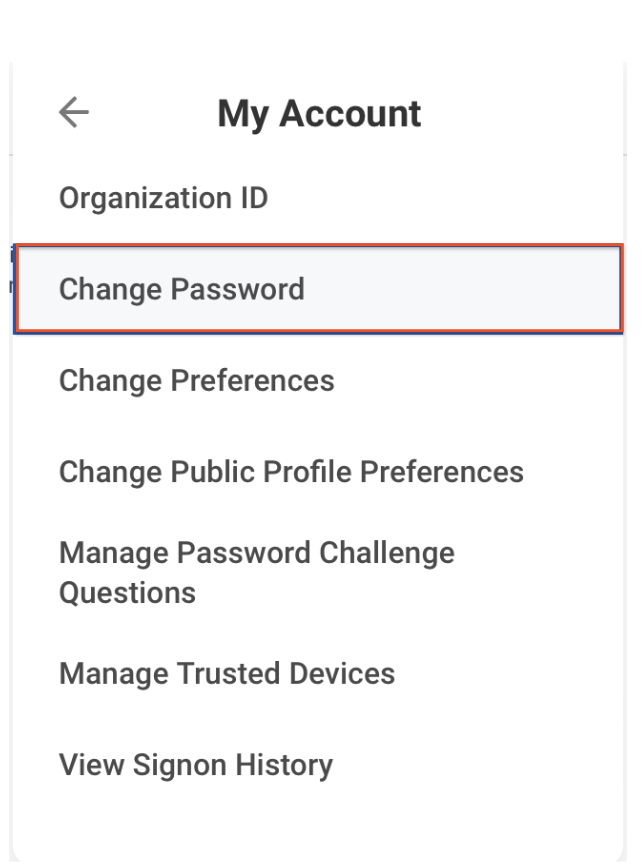Click the My Account heading

pyautogui.click(x=319, y=112)
